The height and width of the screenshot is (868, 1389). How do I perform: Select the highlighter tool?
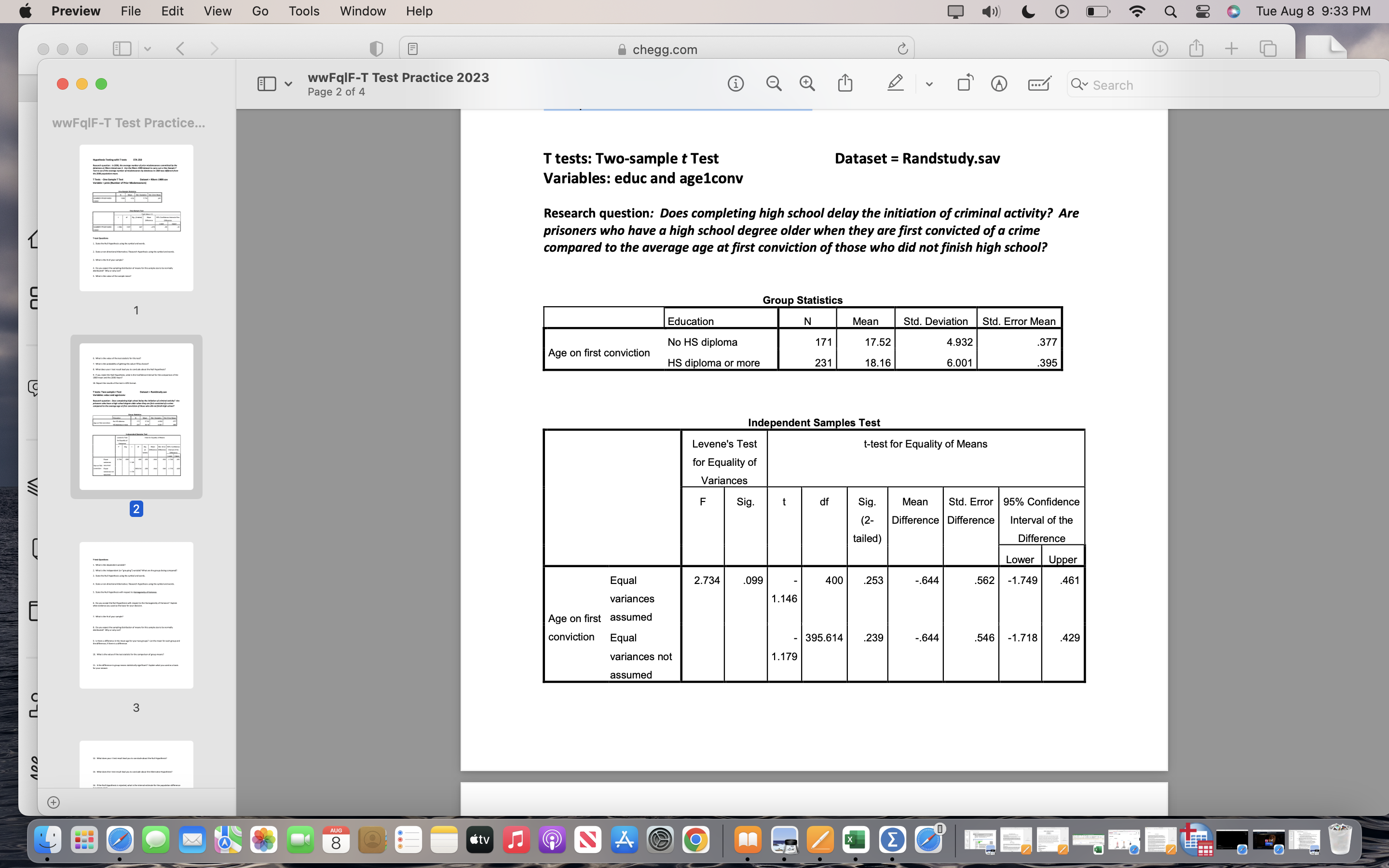pos(896,84)
